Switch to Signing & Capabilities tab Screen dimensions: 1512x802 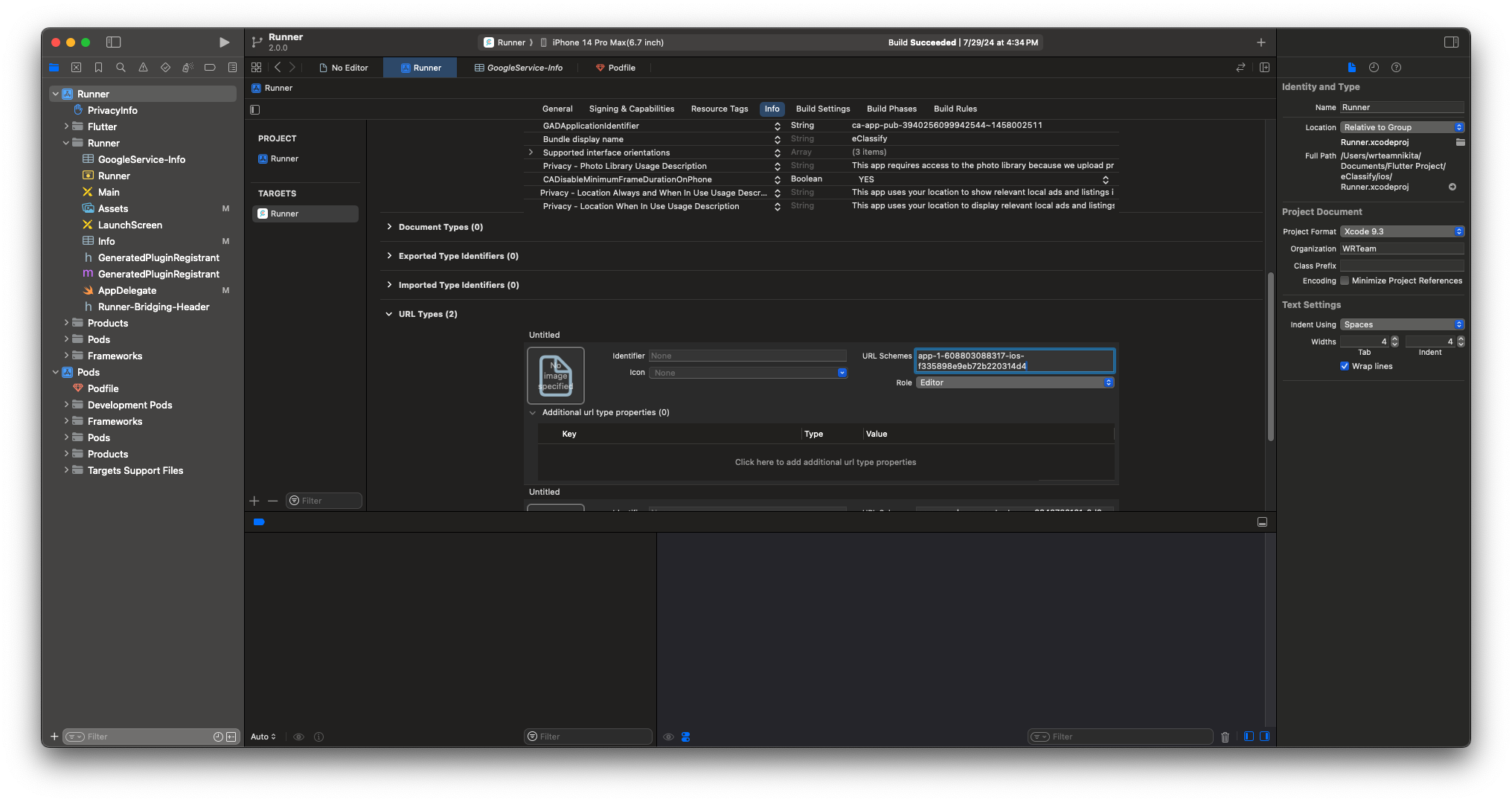pyautogui.click(x=632, y=109)
